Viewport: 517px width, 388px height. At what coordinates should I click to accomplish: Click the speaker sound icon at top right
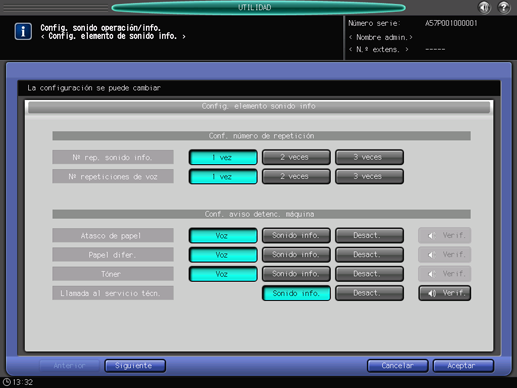tap(484, 7)
